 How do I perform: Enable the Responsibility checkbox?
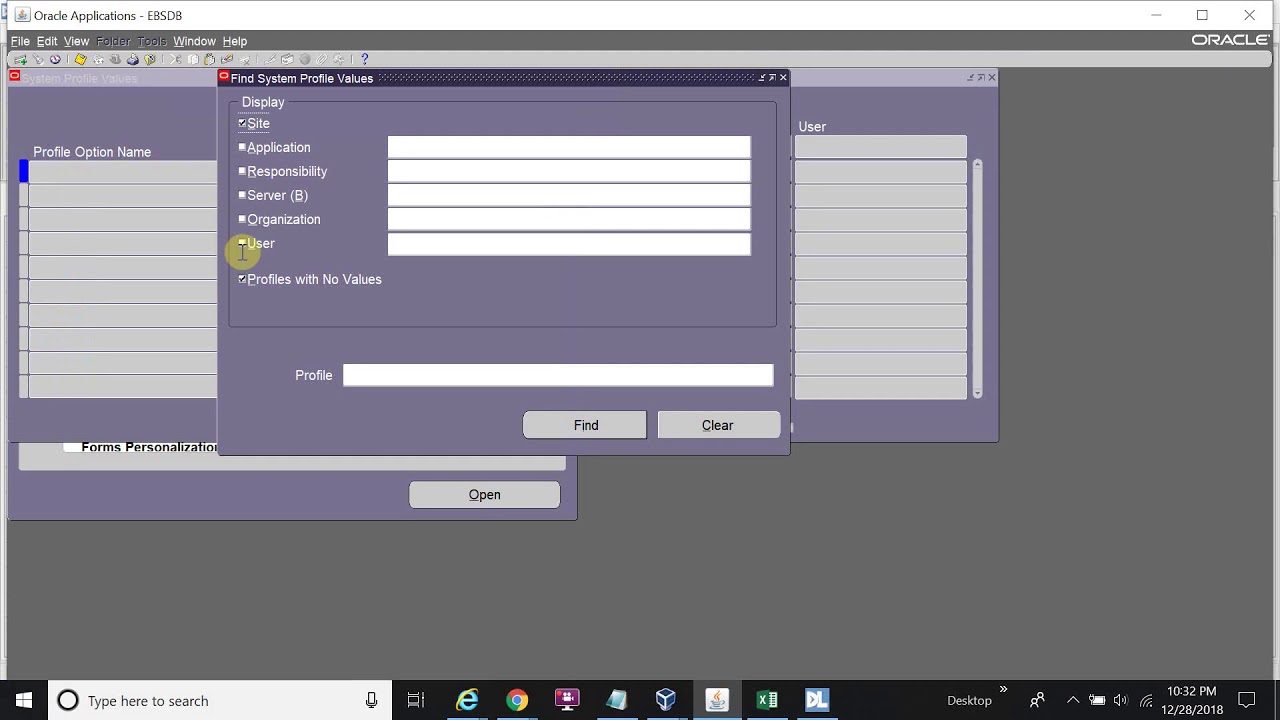point(242,171)
